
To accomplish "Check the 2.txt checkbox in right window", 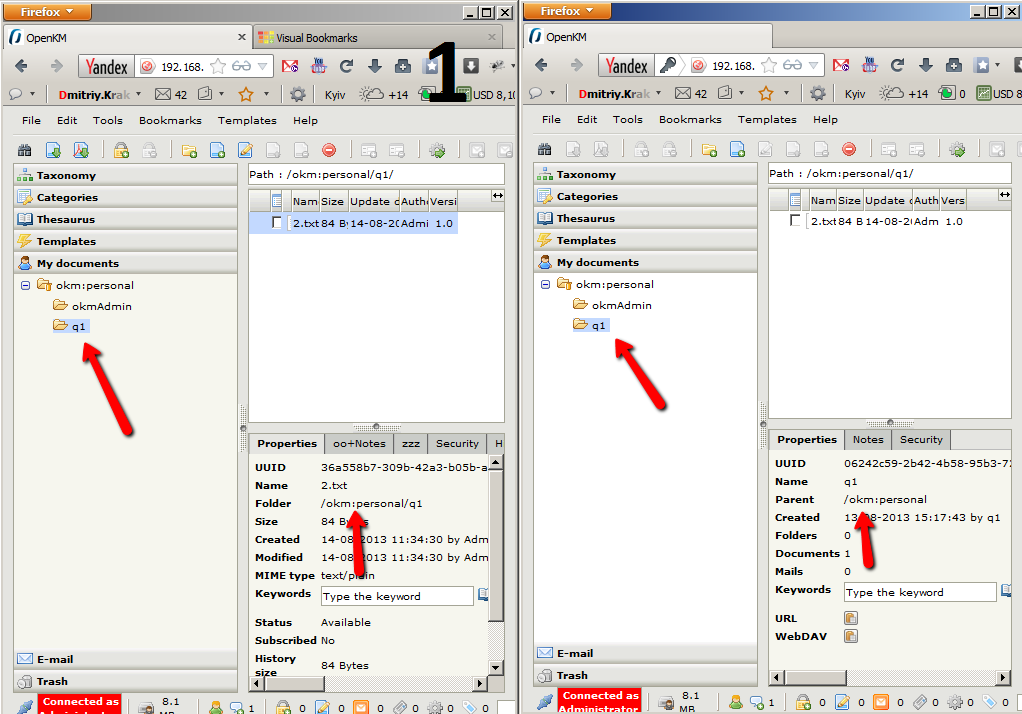I will [795, 221].
